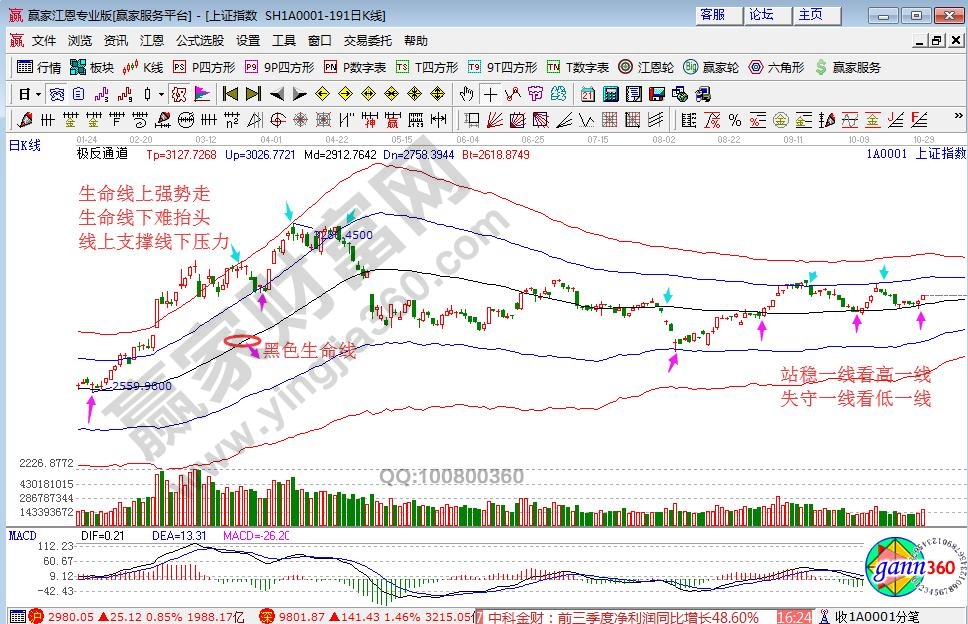
Task: Click the calendar date icon
Action: coord(587,94)
